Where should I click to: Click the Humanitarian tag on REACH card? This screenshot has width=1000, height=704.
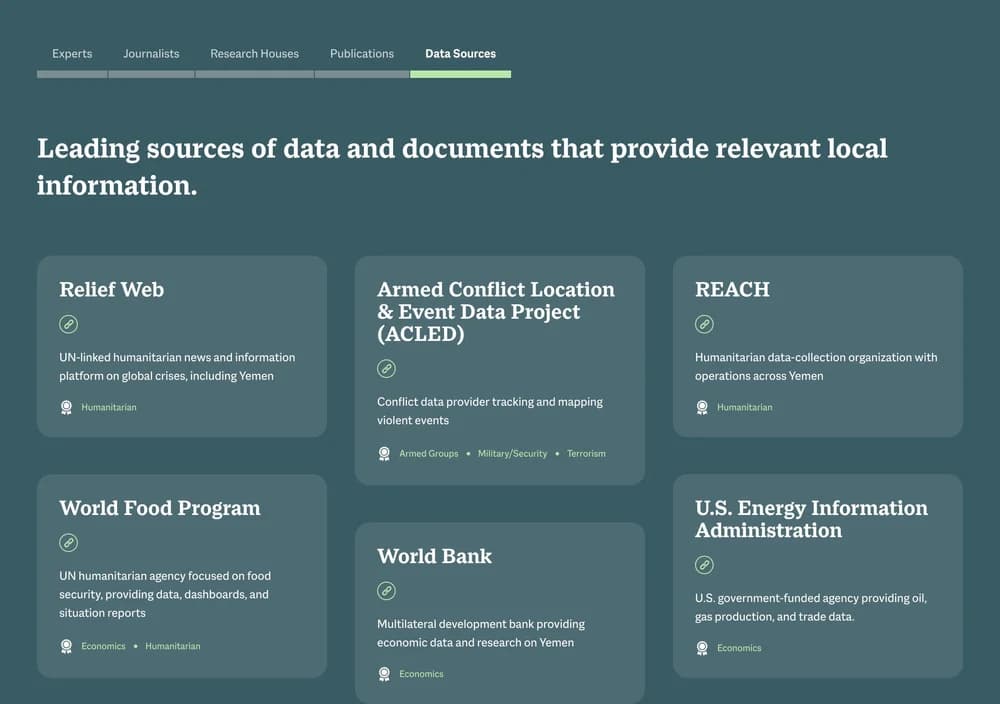[744, 407]
